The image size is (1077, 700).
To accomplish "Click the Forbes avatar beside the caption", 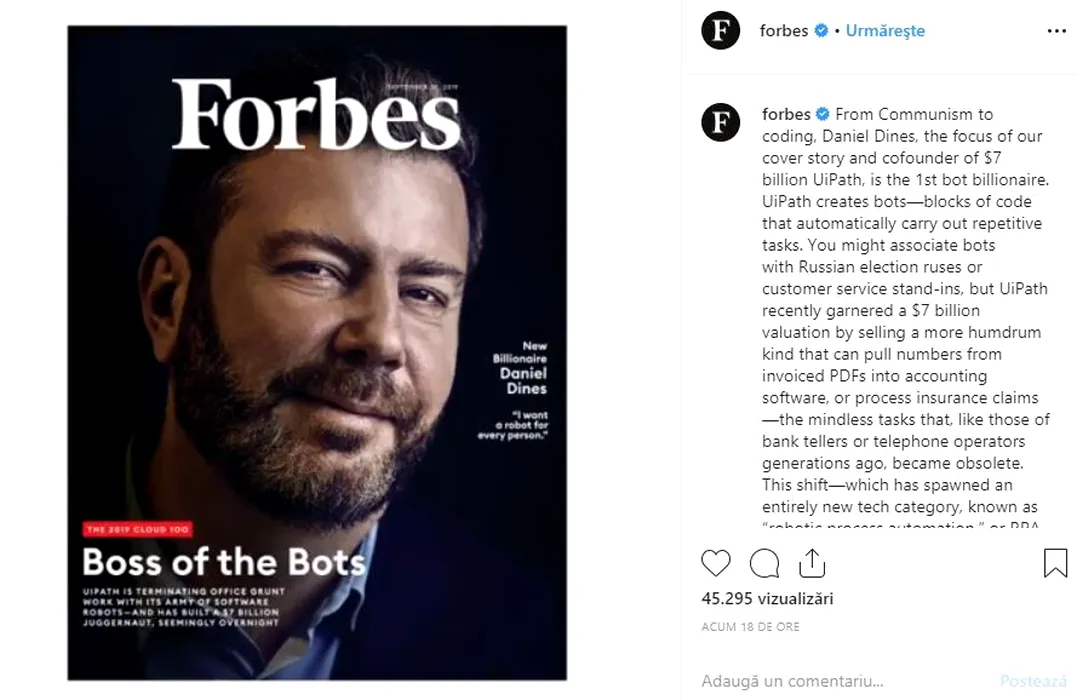I will (721, 123).
